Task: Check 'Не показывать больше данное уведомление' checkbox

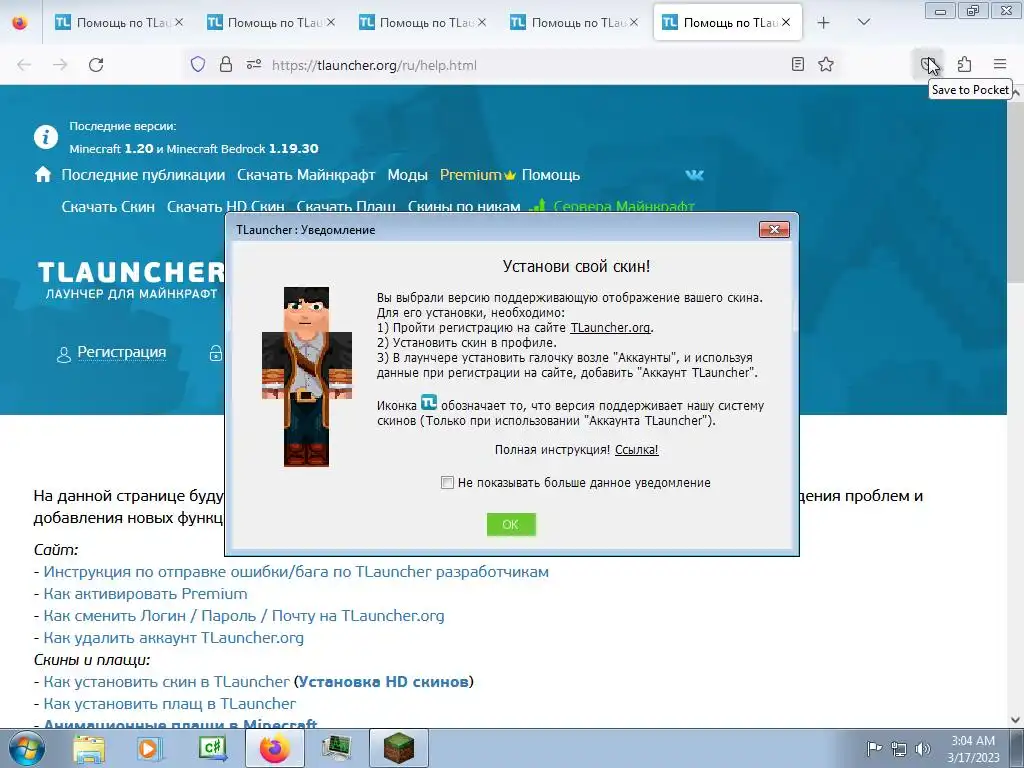Action: pos(447,483)
